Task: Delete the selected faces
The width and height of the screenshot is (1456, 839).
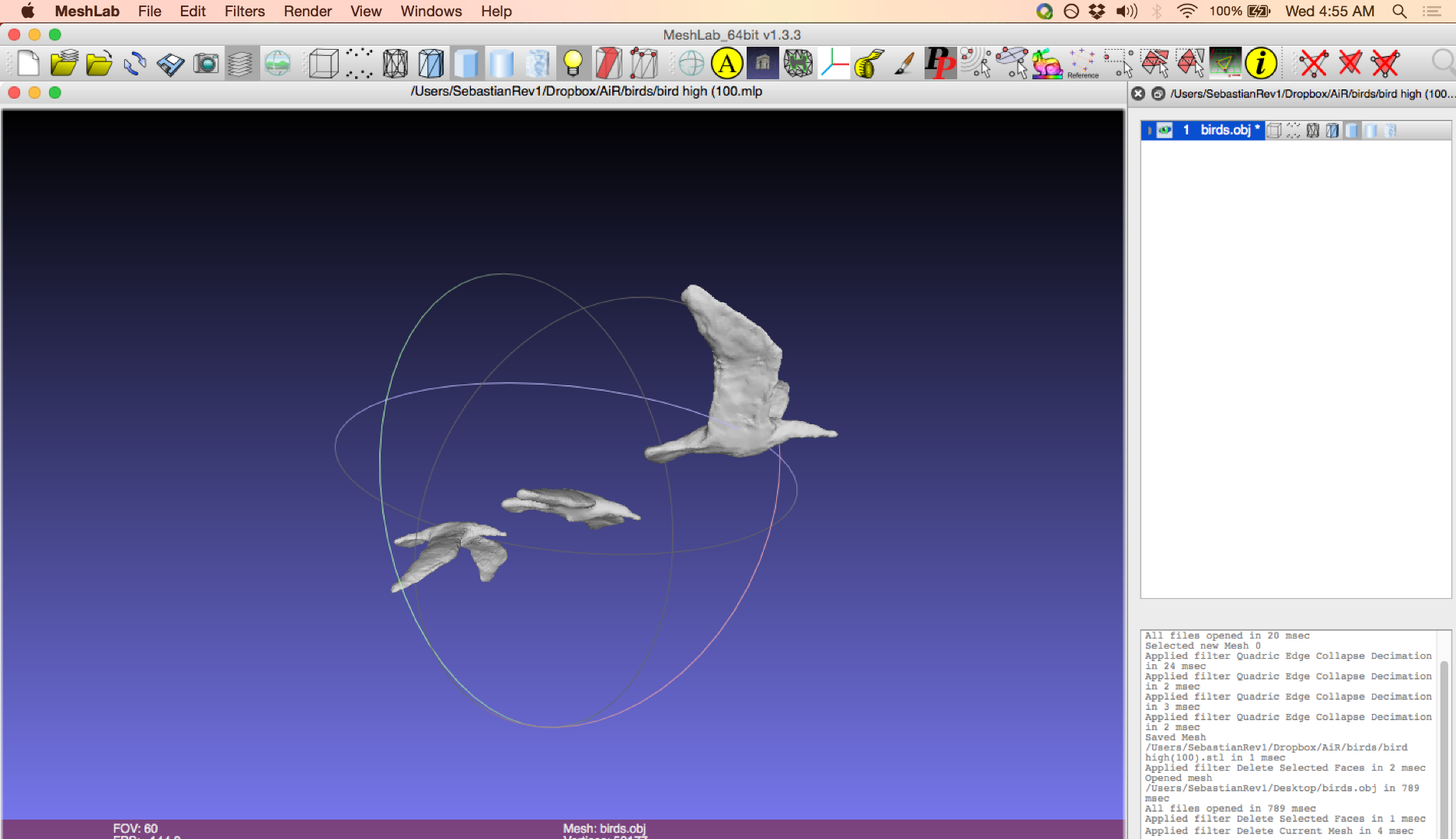Action: pyautogui.click(x=1350, y=63)
